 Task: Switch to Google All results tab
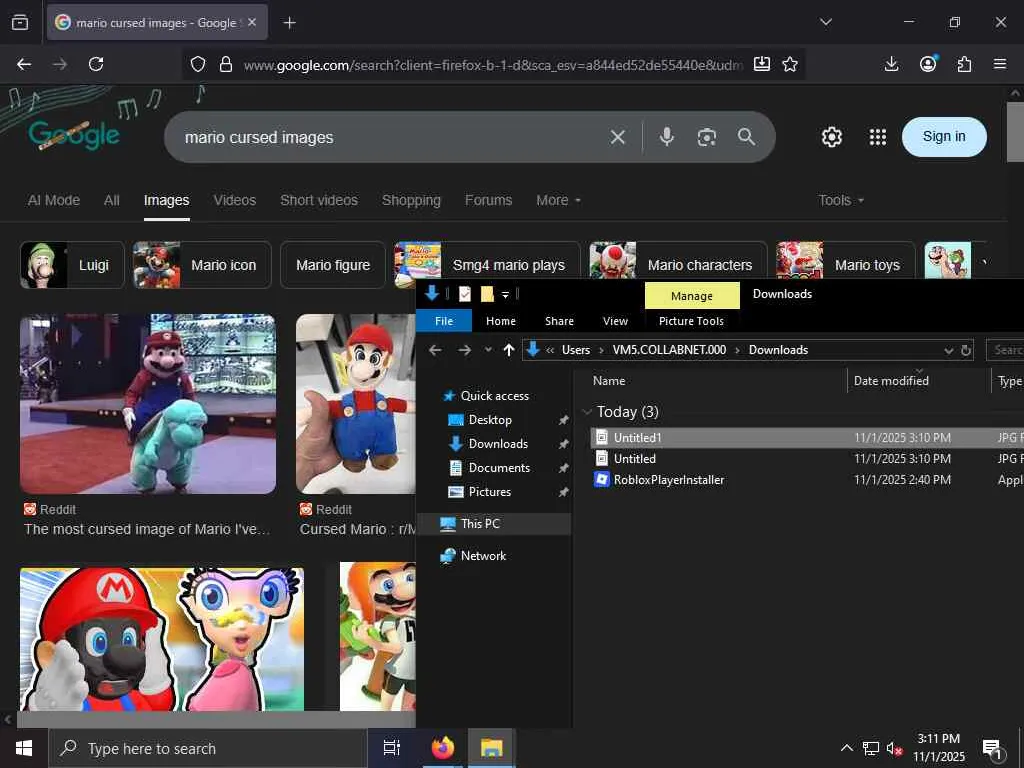(x=112, y=200)
